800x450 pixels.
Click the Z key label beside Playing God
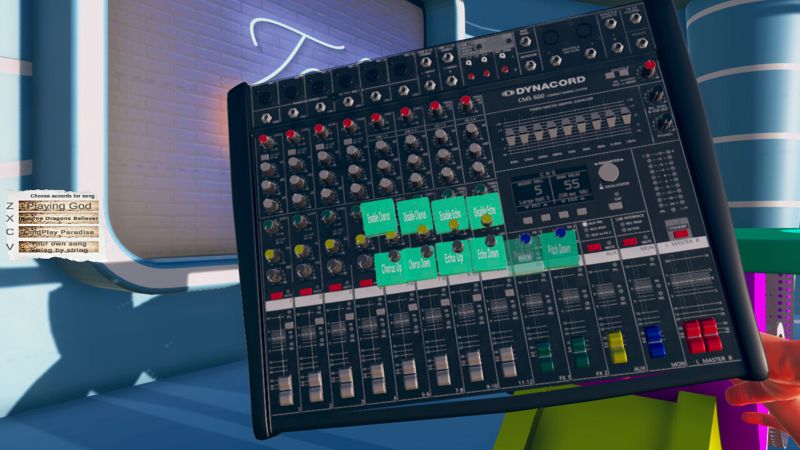point(10,206)
